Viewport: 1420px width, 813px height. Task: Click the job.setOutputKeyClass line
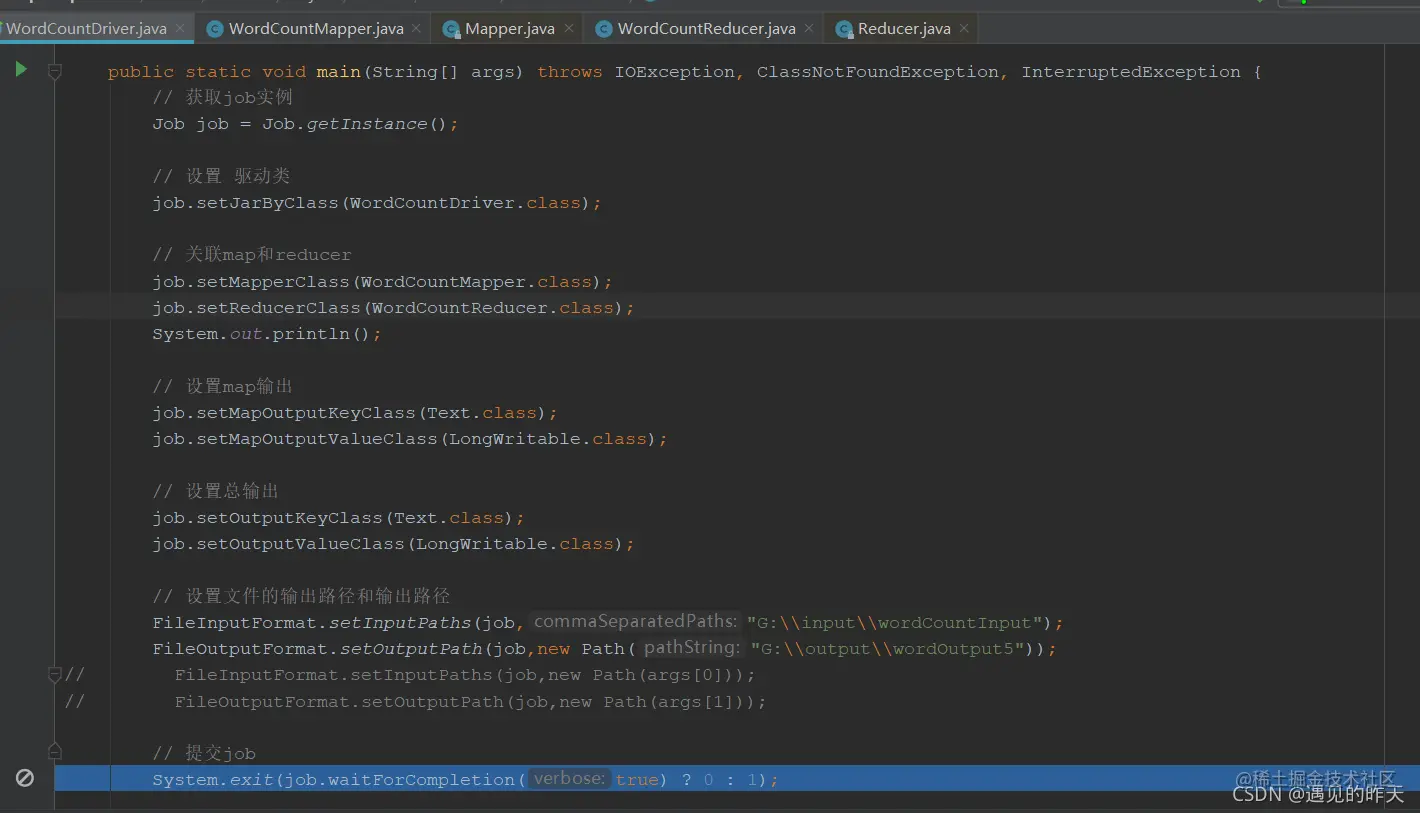pyautogui.click(x=338, y=518)
